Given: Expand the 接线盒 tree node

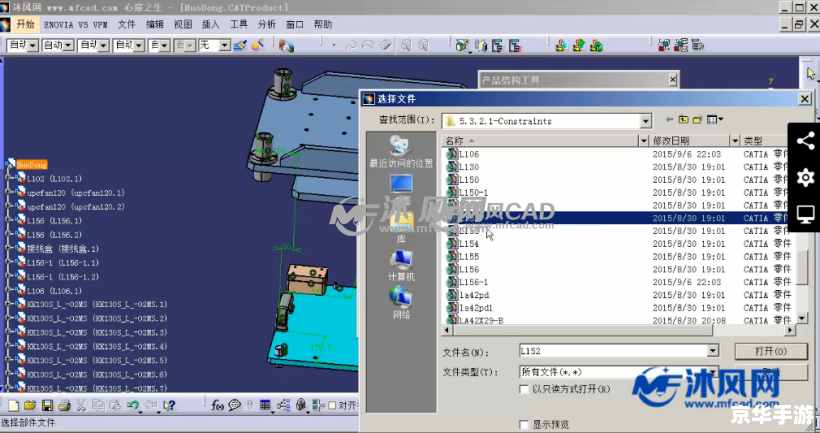Looking at the screenshot, I should 9,249.
